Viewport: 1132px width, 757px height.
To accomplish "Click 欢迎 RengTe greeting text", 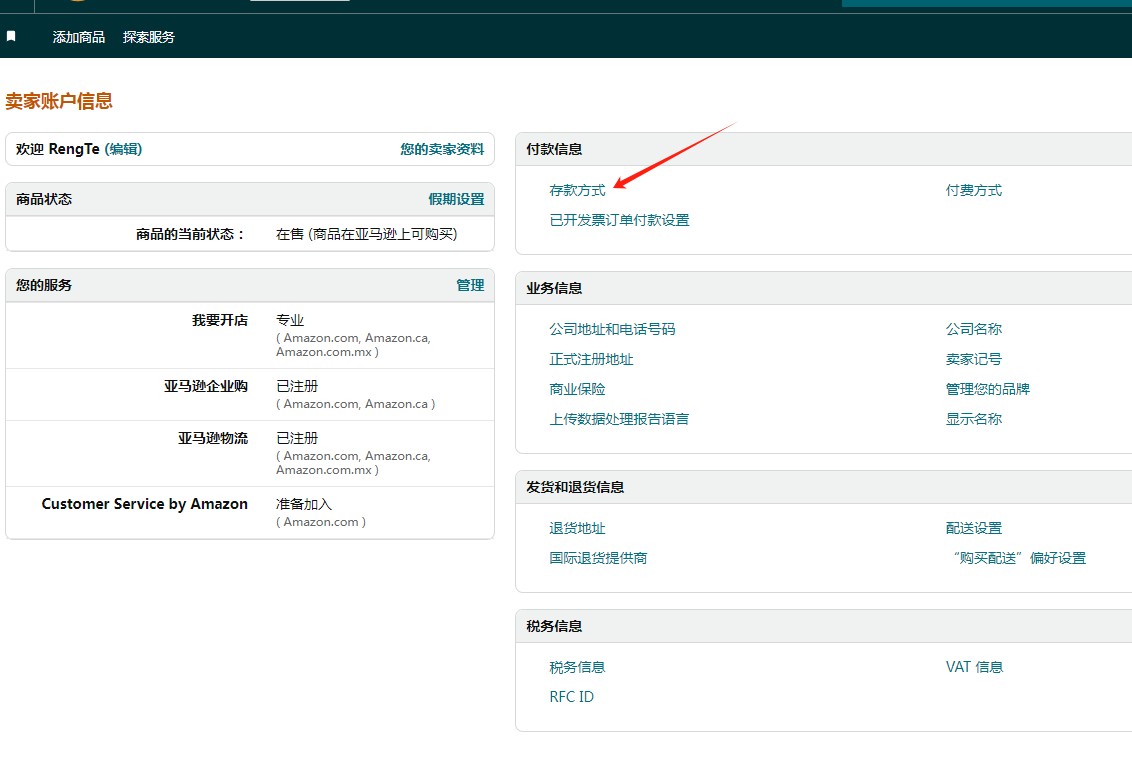I will 58,149.
